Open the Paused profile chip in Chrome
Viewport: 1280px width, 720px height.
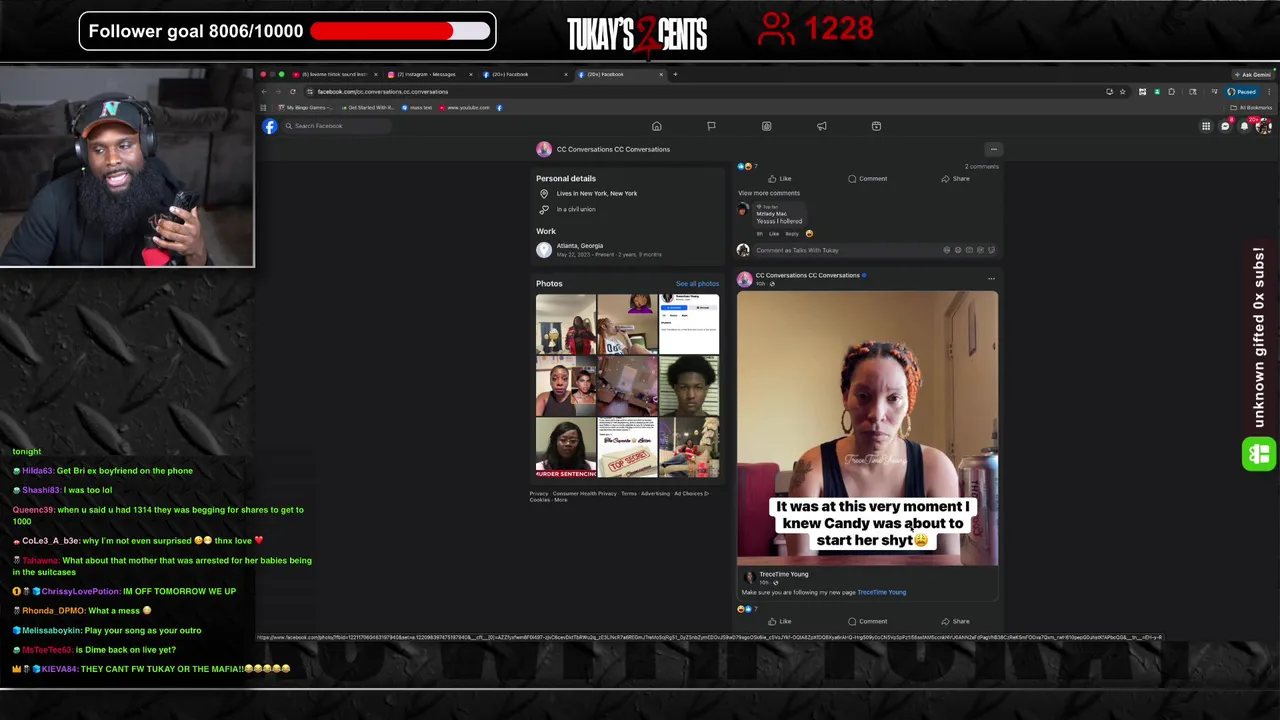1242,92
